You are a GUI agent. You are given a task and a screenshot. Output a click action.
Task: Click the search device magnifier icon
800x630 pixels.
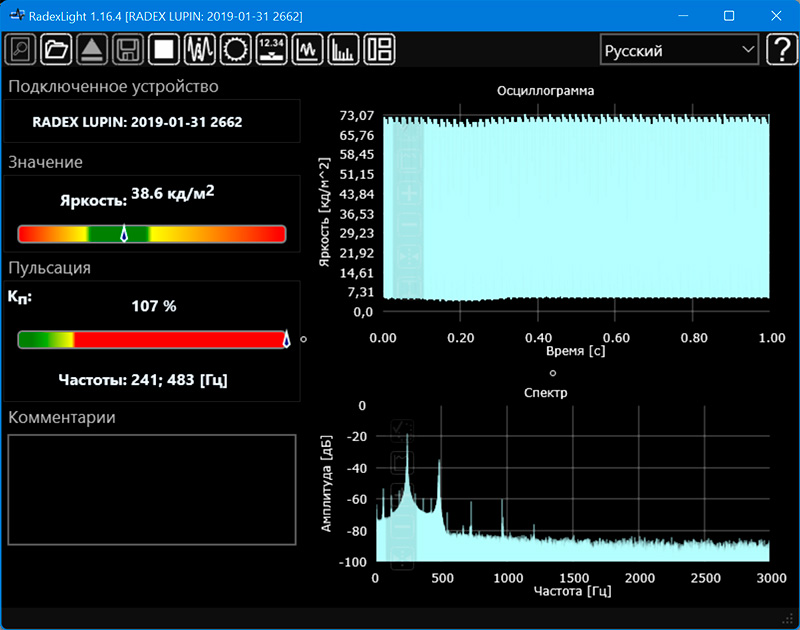coord(21,49)
